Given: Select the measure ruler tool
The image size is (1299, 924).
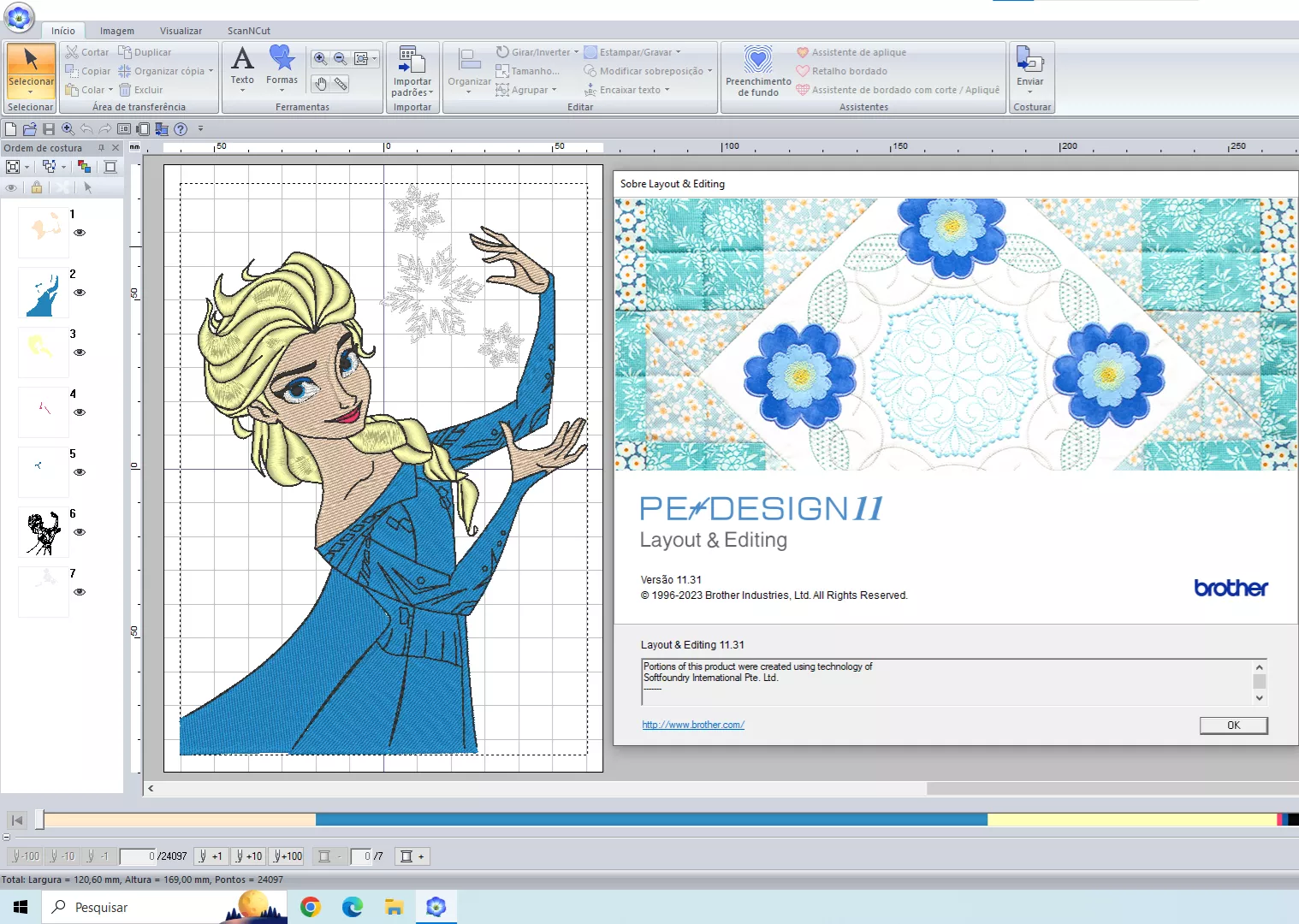Looking at the screenshot, I should [x=341, y=84].
